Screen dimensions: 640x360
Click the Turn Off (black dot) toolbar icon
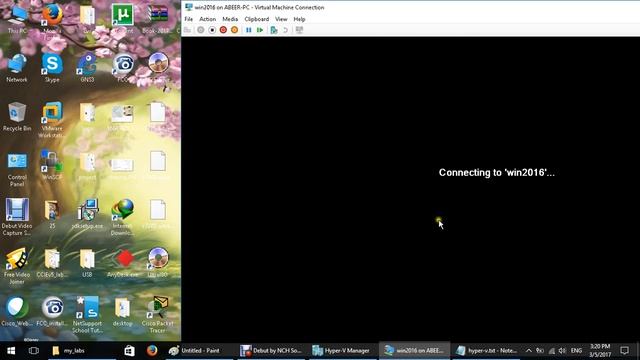tap(212, 30)
